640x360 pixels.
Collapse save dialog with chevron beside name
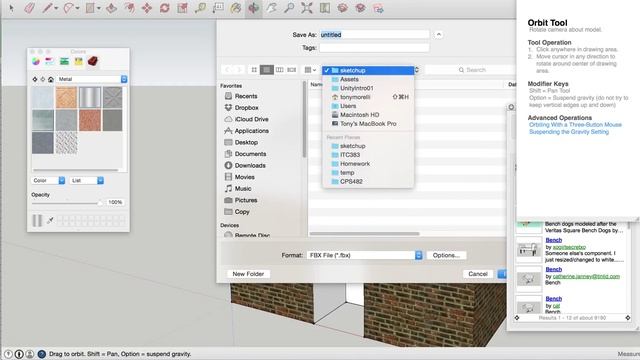[x=438, y=35]
